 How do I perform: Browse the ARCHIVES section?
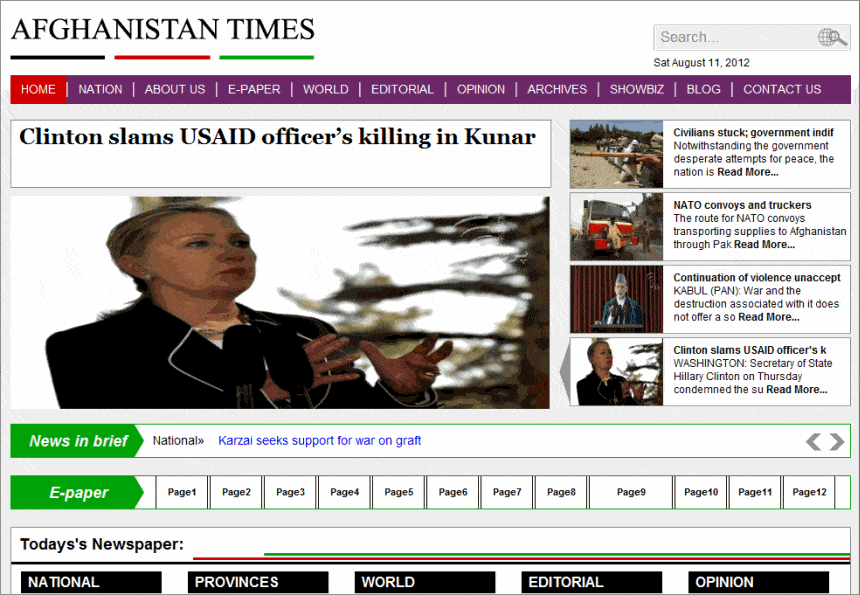click(557, 89)
